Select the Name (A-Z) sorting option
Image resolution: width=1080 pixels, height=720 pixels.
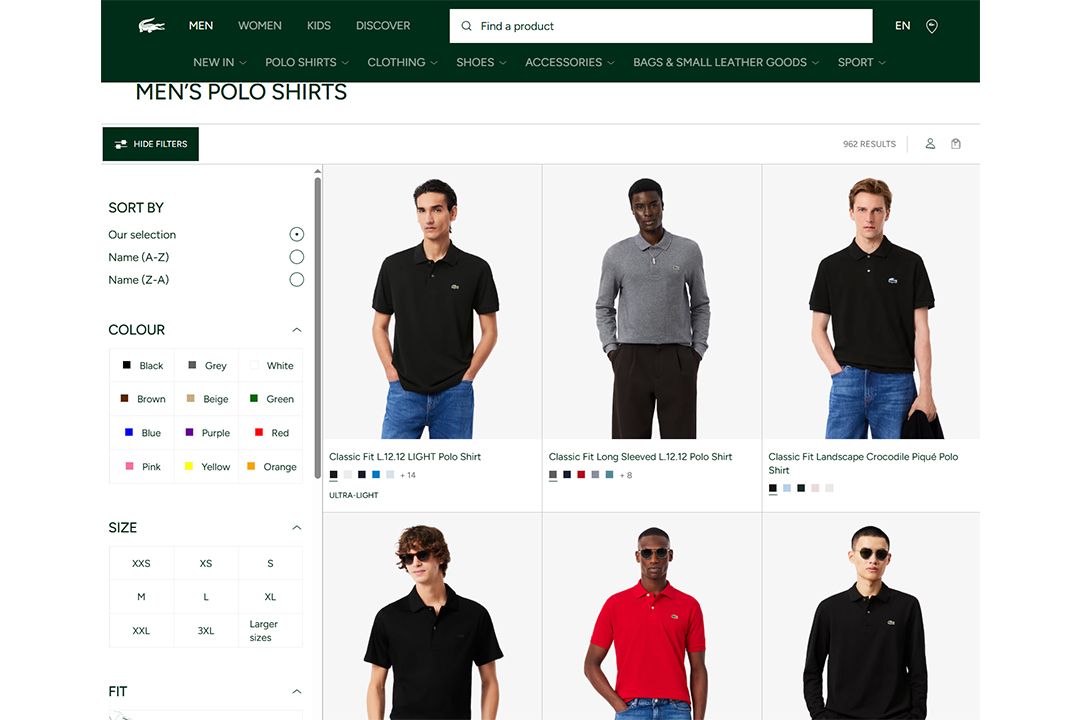pos(296,257)
